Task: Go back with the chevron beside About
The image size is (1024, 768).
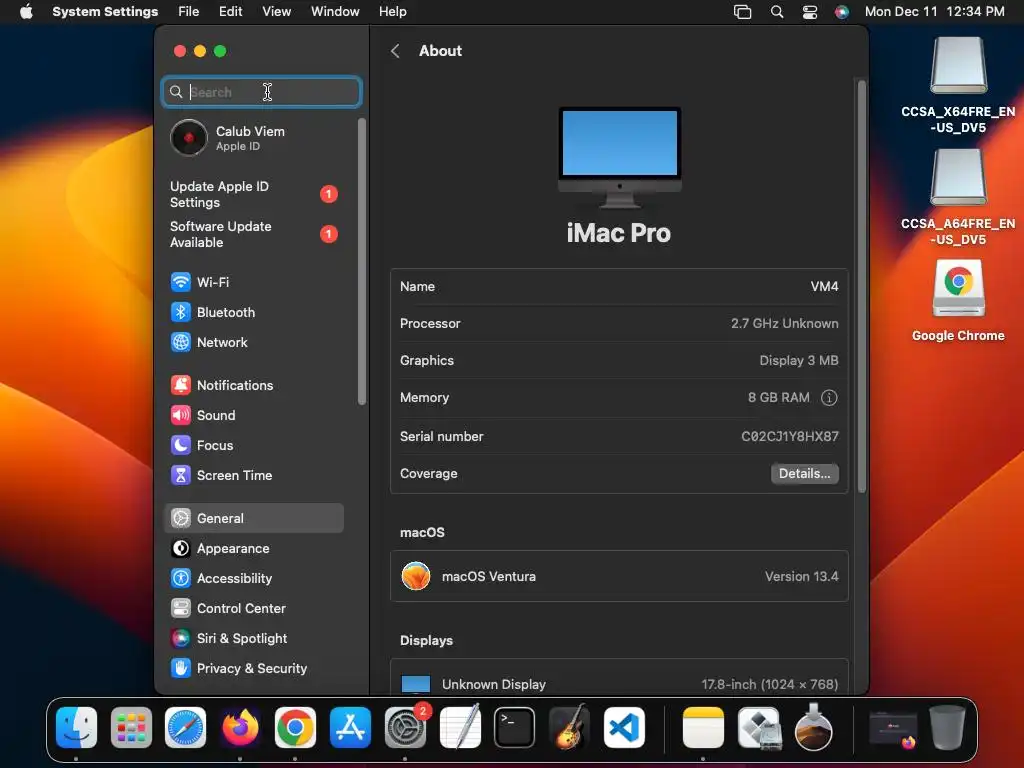Action: [395, 51]
